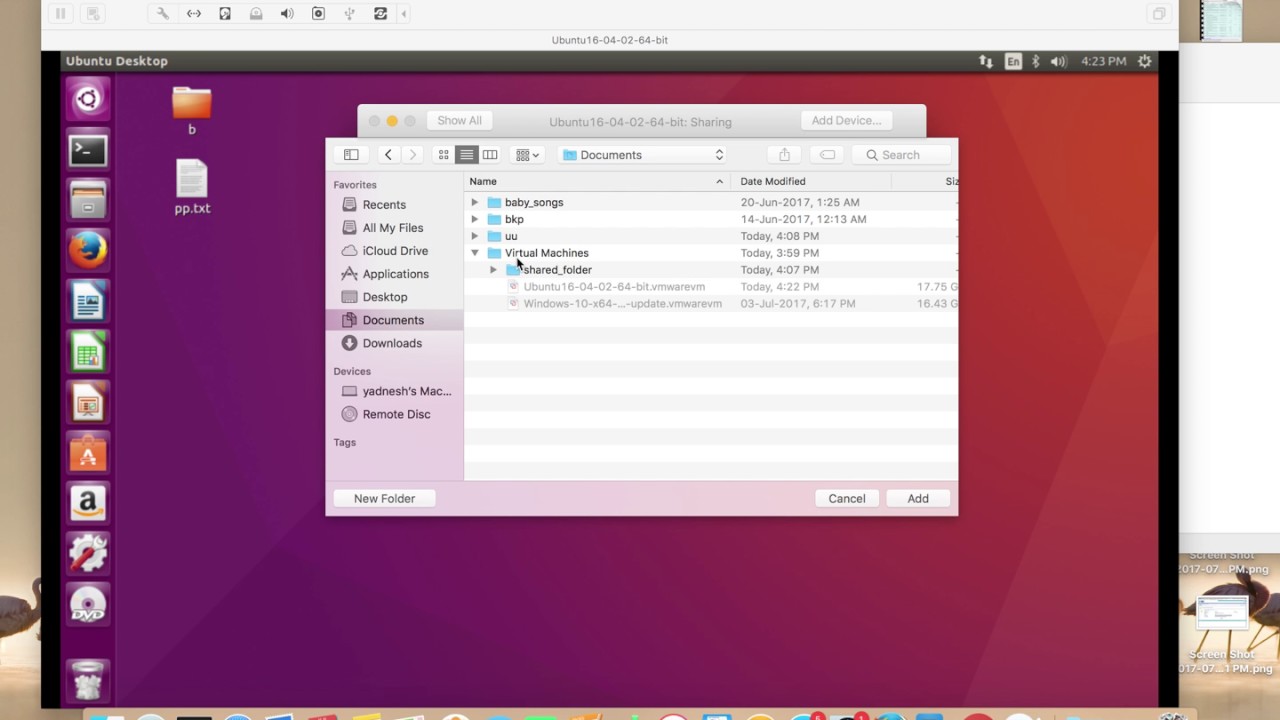Select the baby_songs folder row

711,202
